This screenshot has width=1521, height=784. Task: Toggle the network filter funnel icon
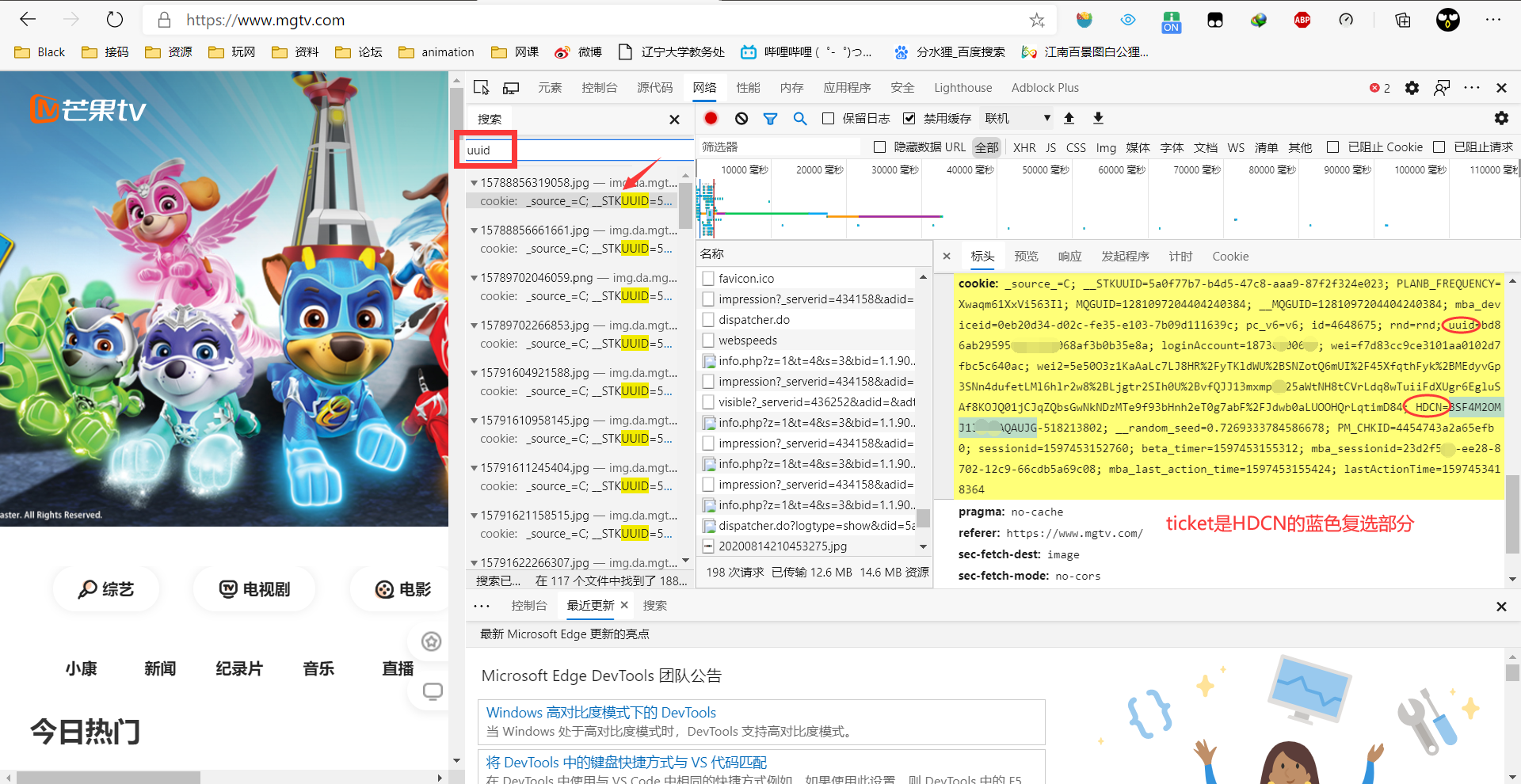[770, 119]
